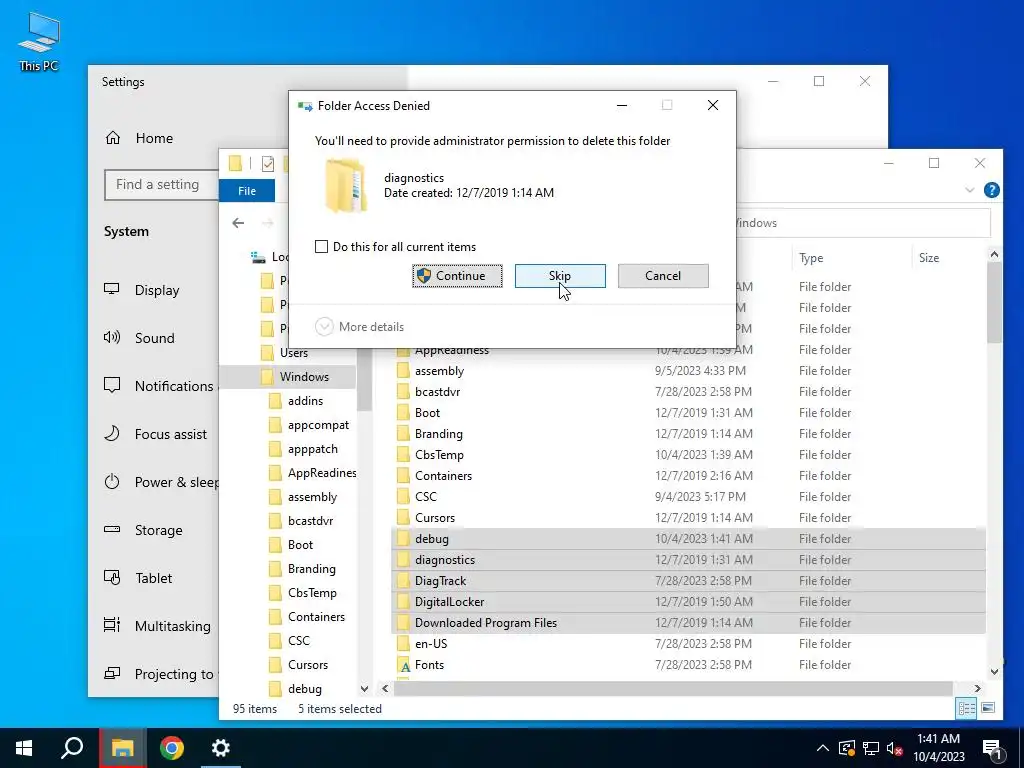This screenshot has width=1024, height=768.
Task: Click file list vertical scrollbar up arrow
Action: [994, 255]
